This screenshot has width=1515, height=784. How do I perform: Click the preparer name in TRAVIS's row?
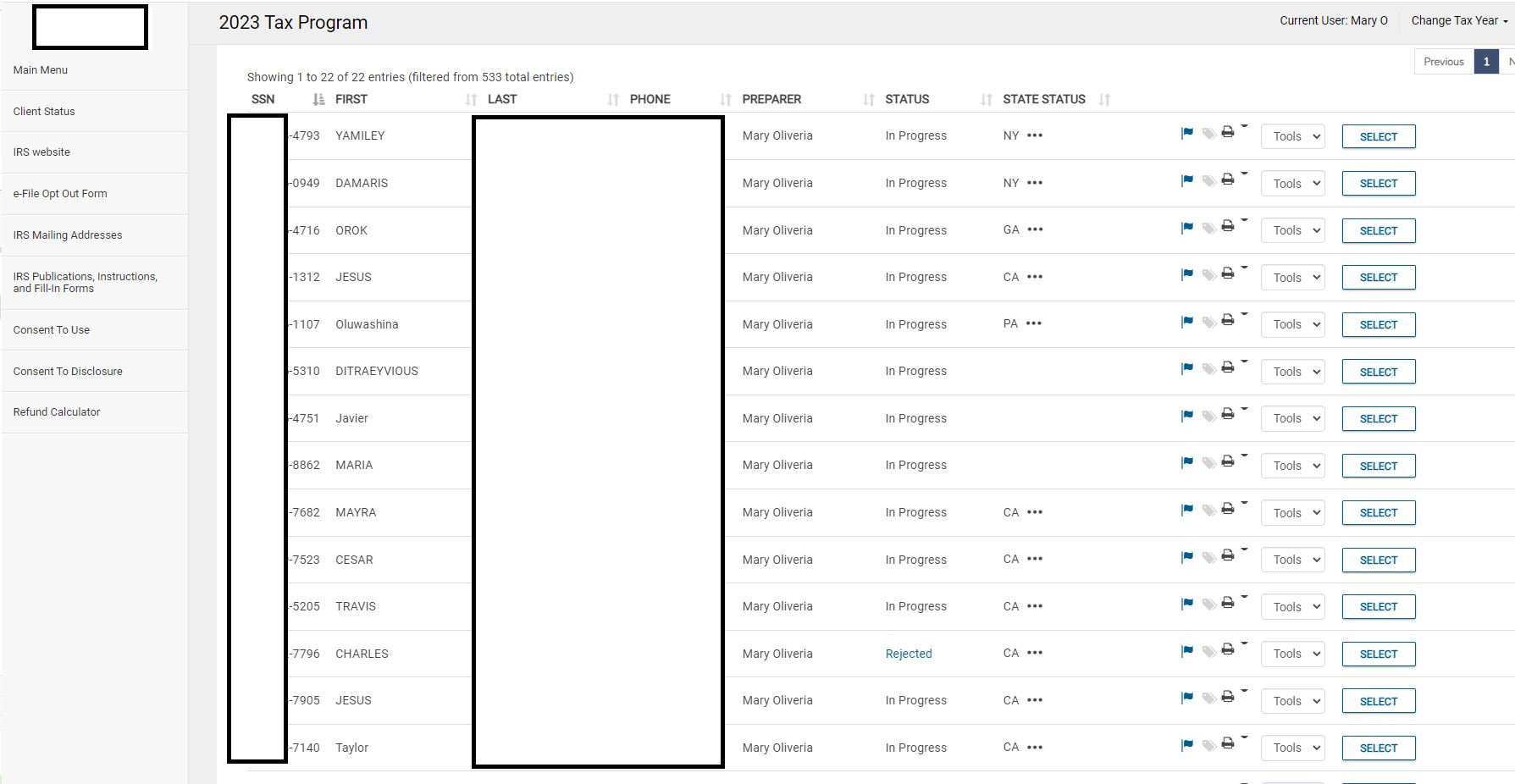pos(777,606)
